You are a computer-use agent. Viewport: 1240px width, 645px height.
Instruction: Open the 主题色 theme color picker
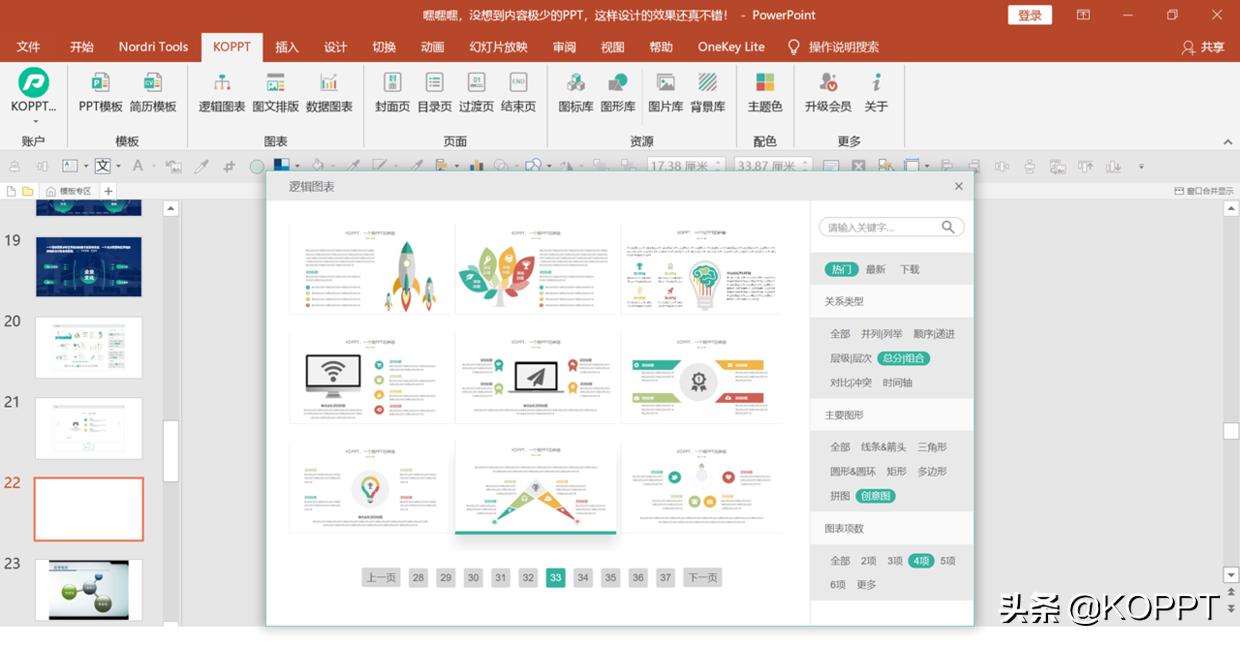[x=764, y=95]
